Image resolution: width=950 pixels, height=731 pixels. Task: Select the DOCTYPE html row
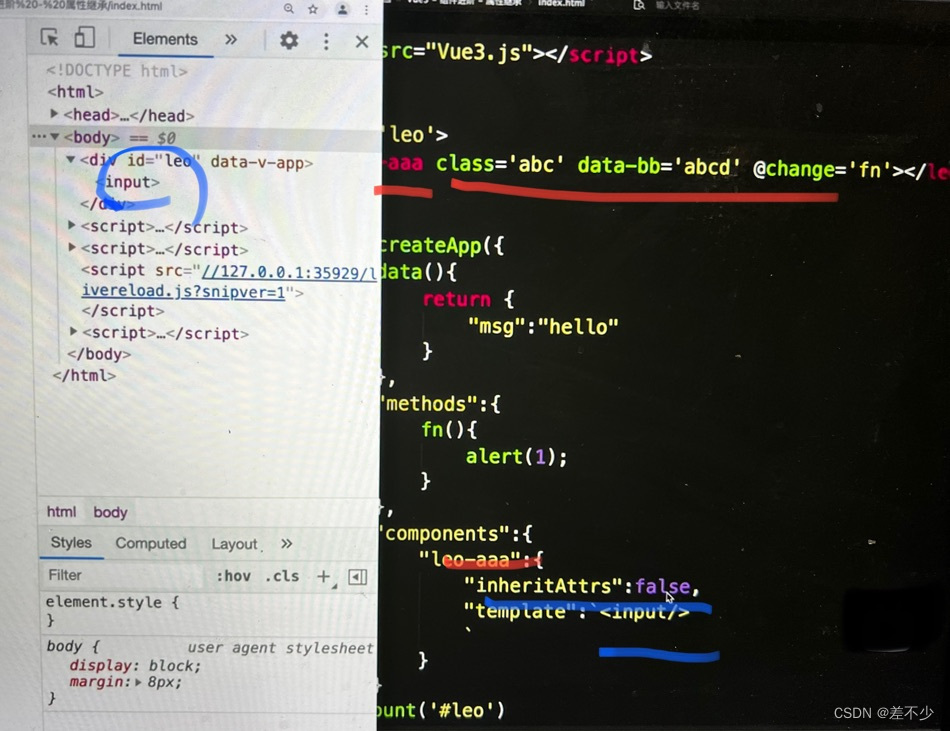point(116,71)
